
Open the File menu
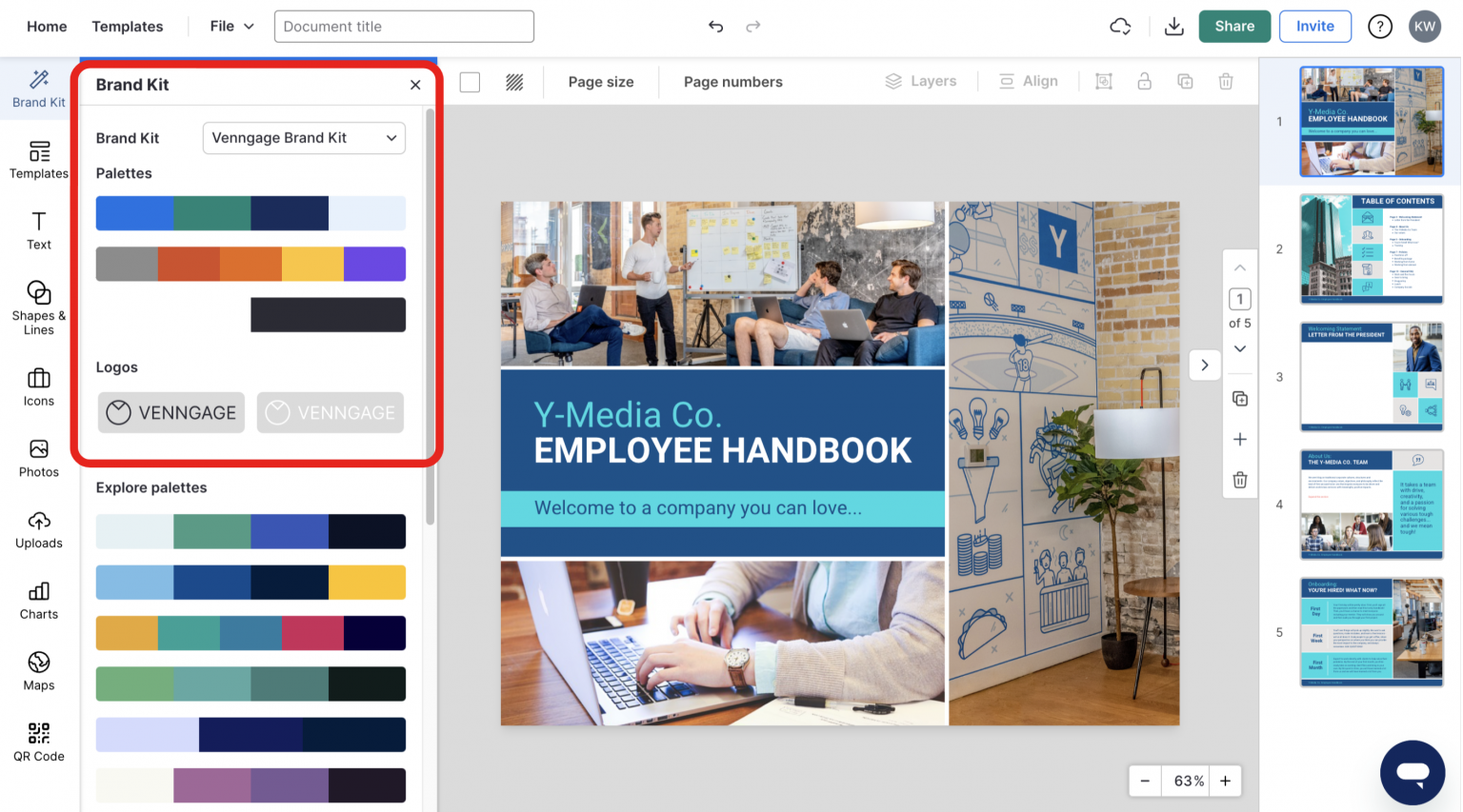click(229, 26)
